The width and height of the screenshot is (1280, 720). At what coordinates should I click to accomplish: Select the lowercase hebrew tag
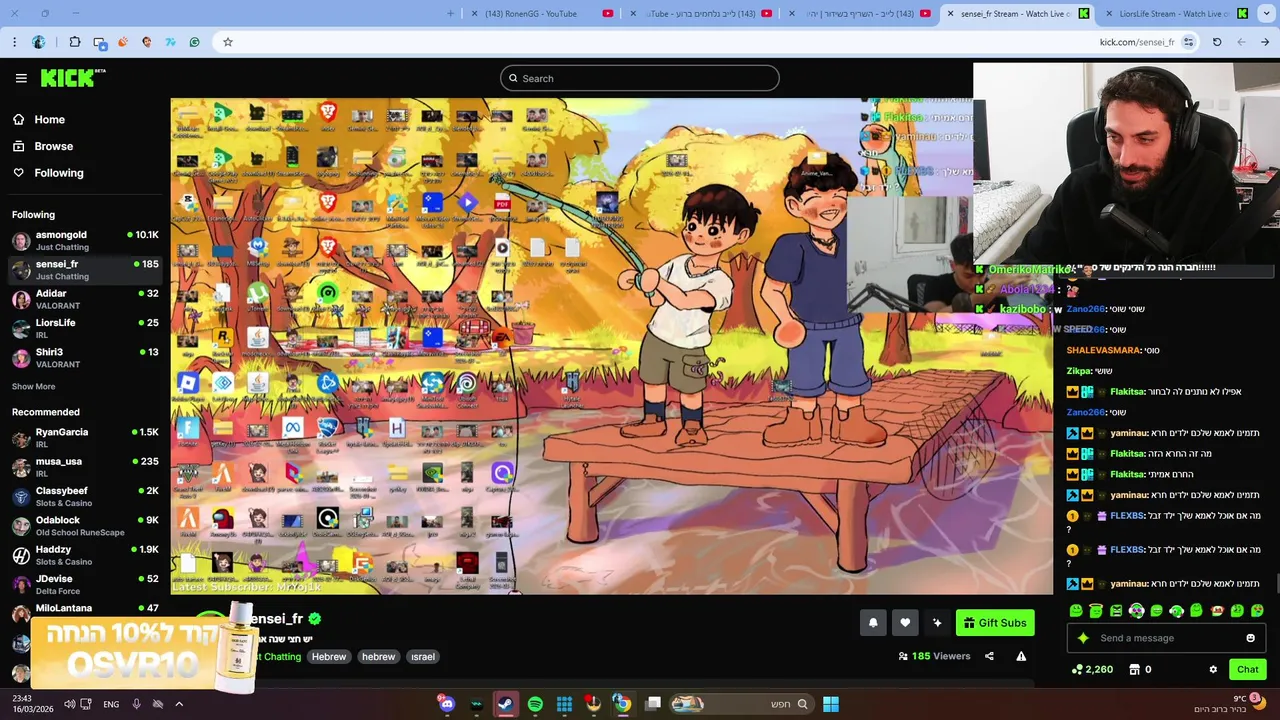378,657
